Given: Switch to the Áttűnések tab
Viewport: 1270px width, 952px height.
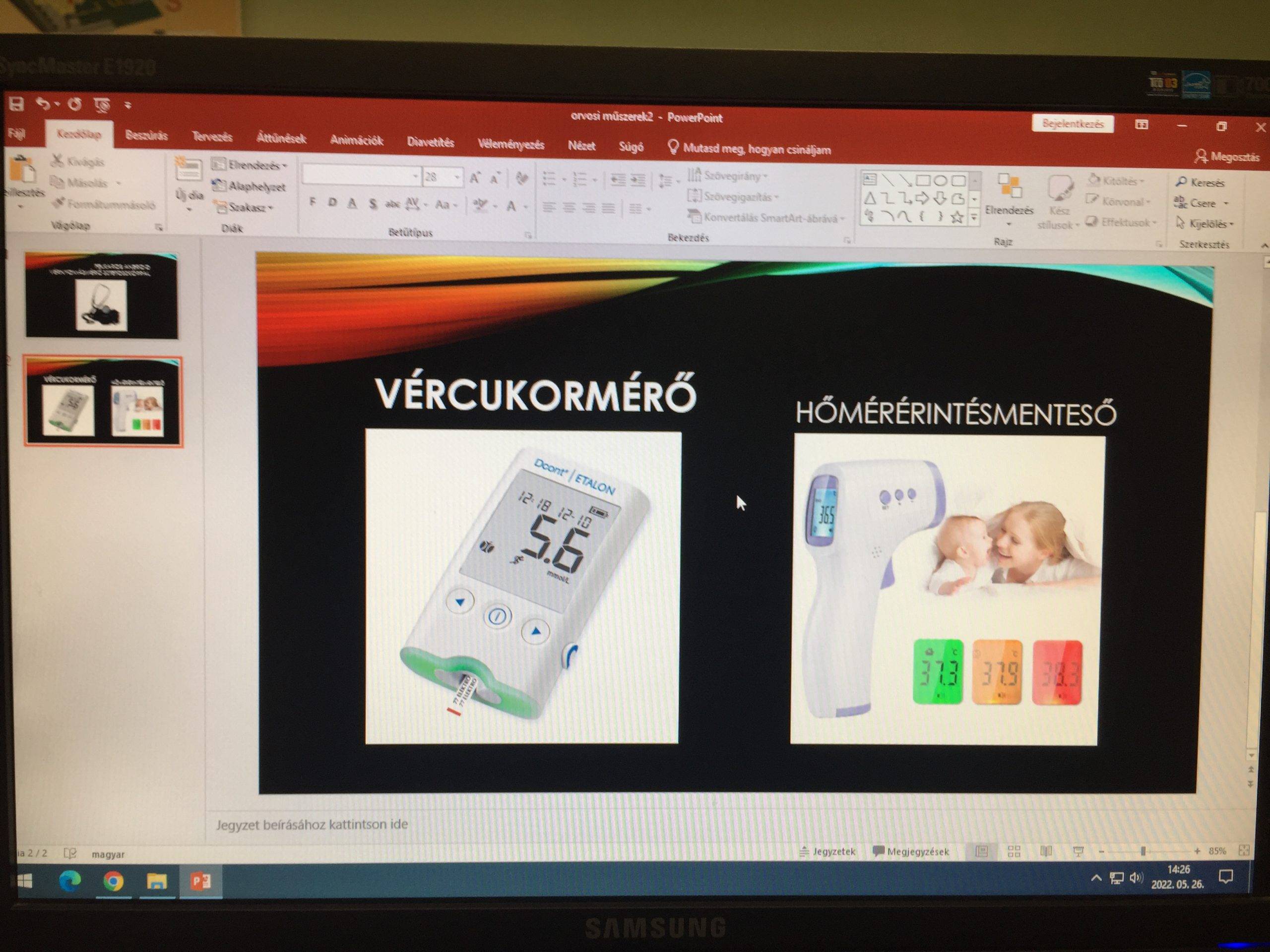Looking at the screenshot, I should coord(281,138).
